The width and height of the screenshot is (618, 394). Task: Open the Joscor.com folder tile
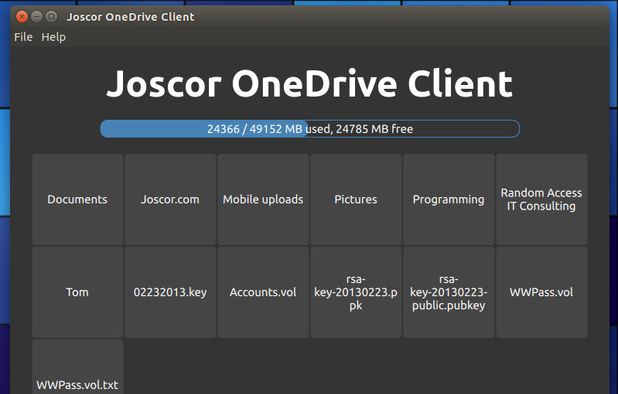point(170,199)
